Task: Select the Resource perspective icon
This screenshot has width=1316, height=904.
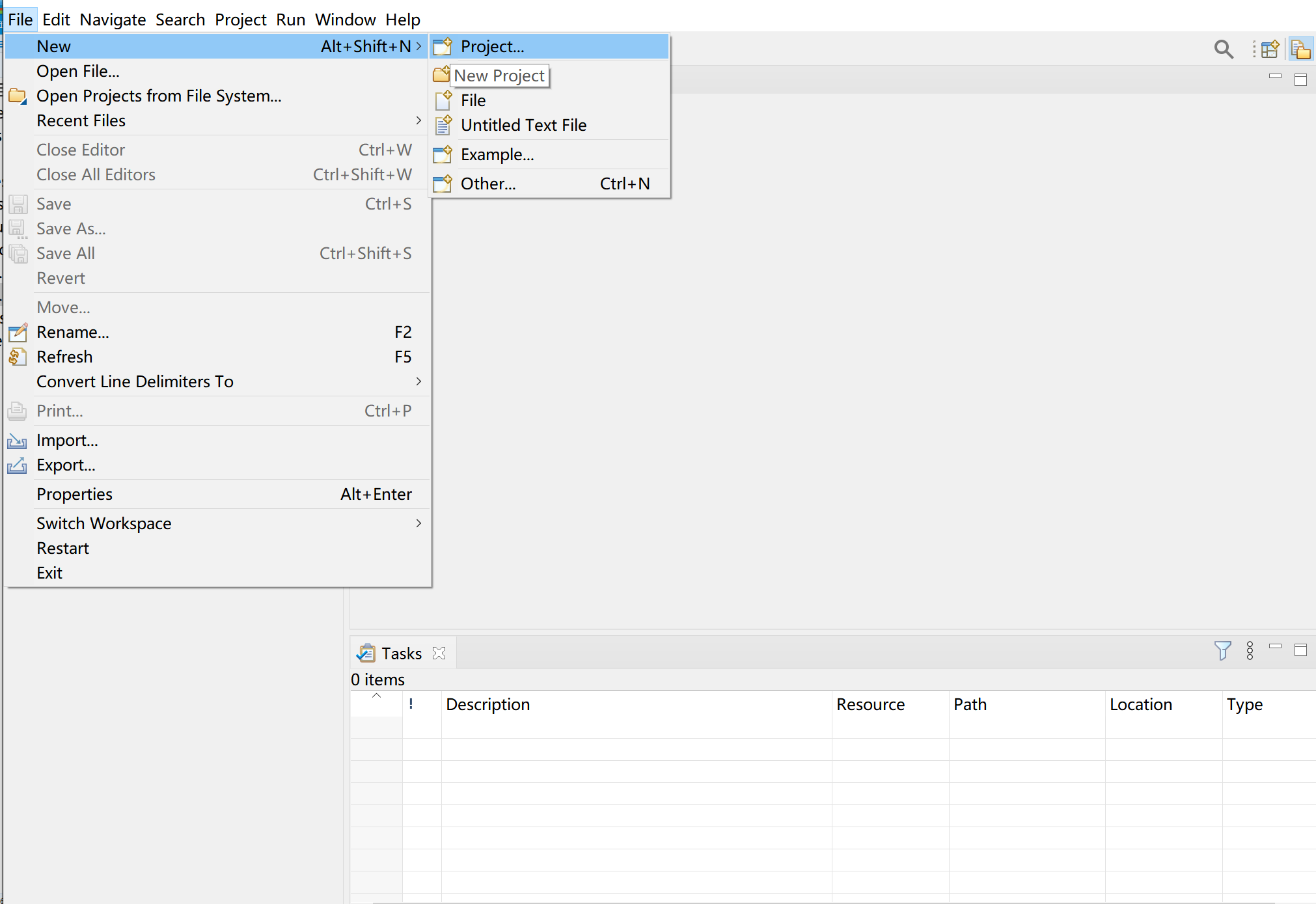Action: click(x=1300, y=49)
